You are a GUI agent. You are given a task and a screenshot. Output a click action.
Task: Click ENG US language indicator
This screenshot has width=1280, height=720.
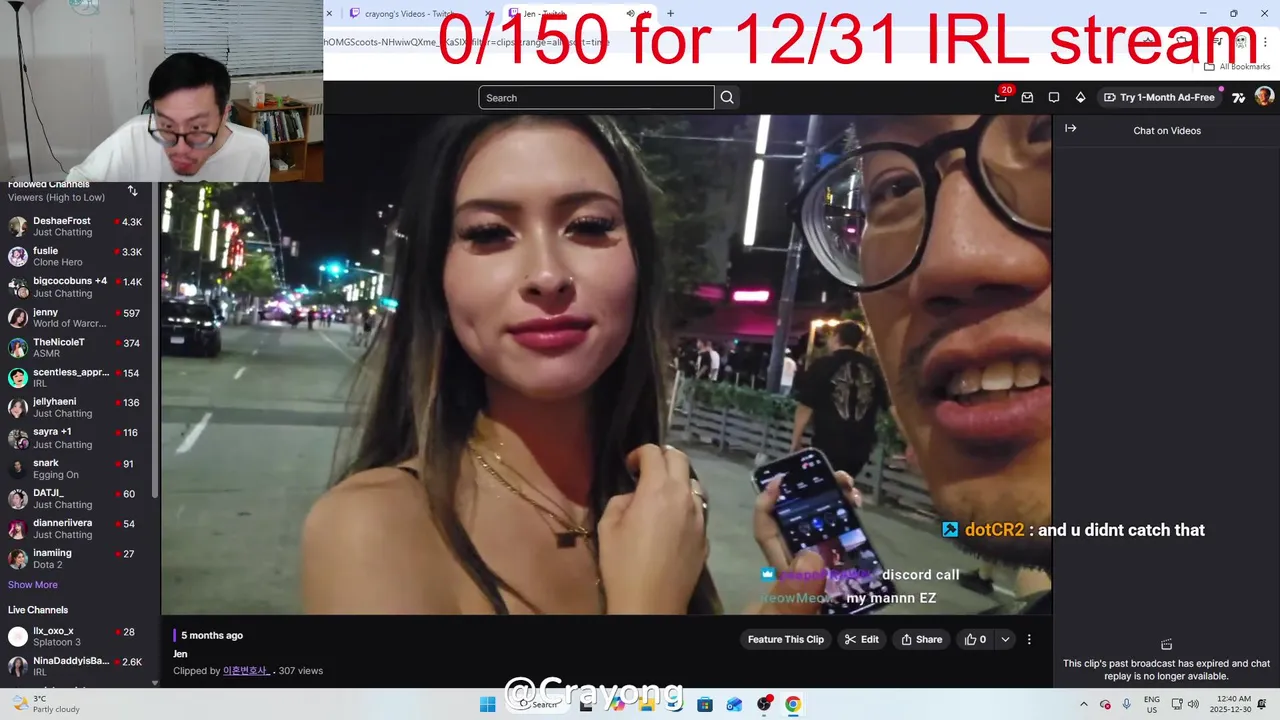click(1152, 704)
